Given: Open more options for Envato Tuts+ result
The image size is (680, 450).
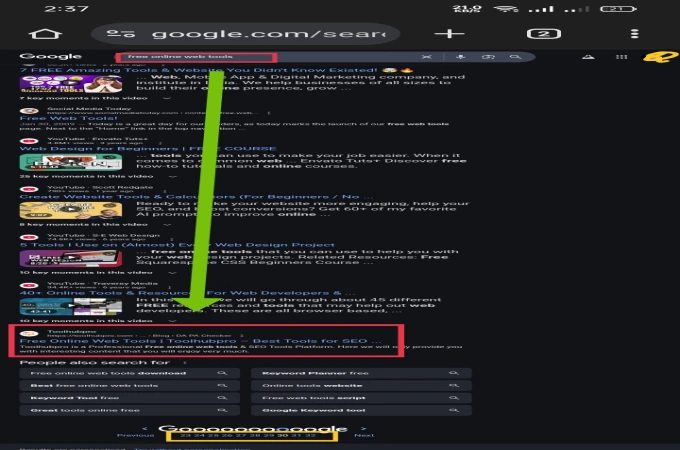Looking at the screenshot, I should click(160, 143).
